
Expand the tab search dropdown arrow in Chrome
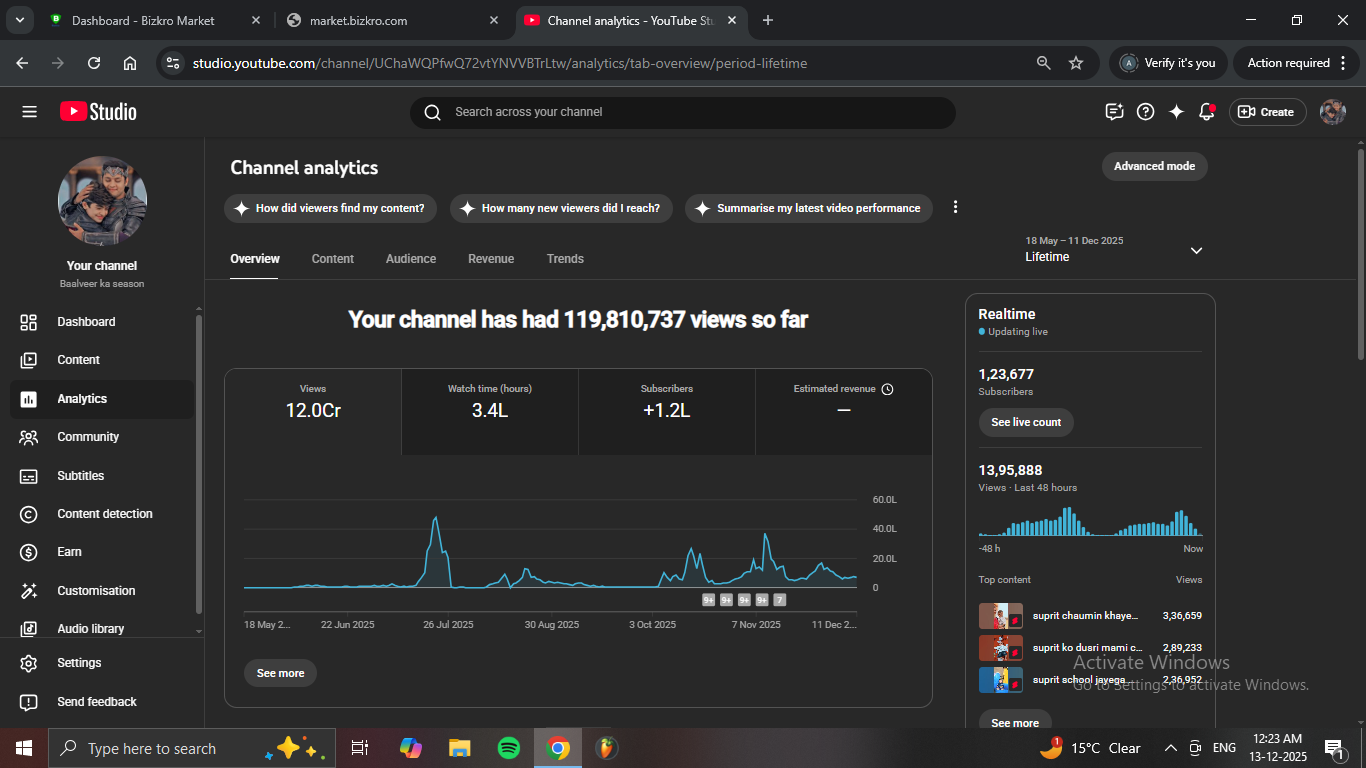tap(19, 20)
